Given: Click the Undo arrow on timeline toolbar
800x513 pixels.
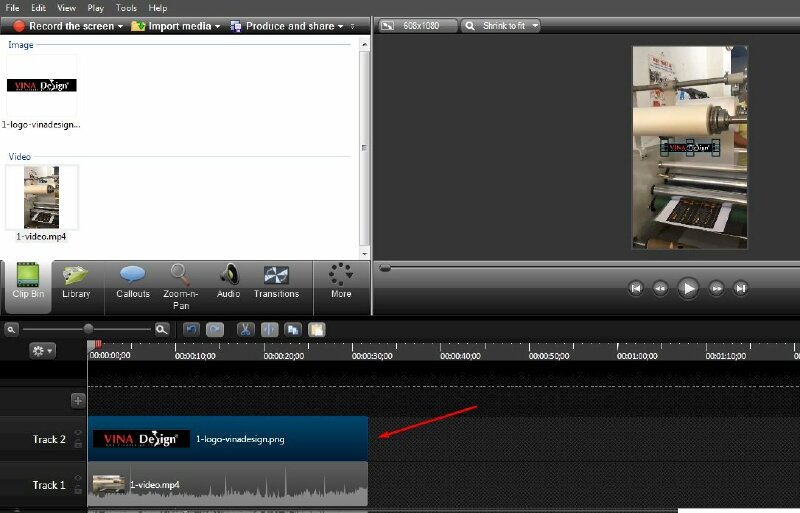Looking at the screenshot, I should pos(191,329).
